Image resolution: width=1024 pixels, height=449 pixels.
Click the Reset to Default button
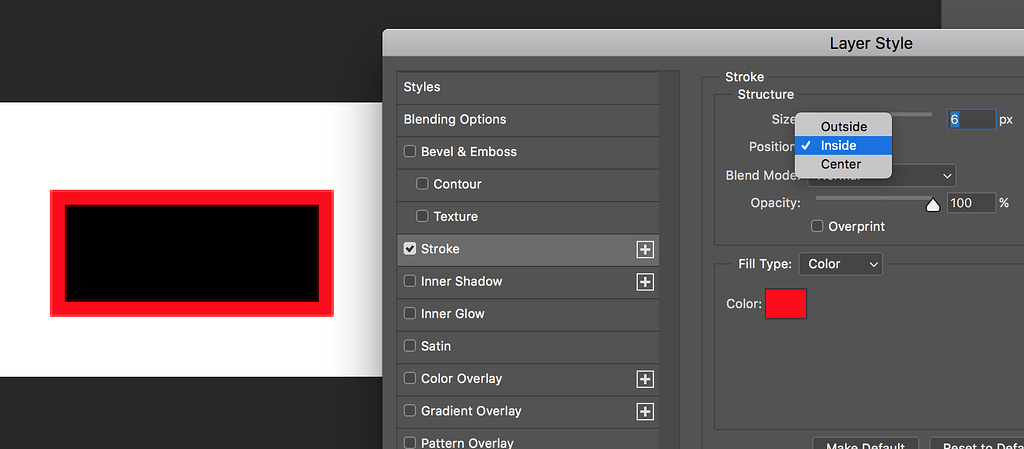[x=977, y=444]
